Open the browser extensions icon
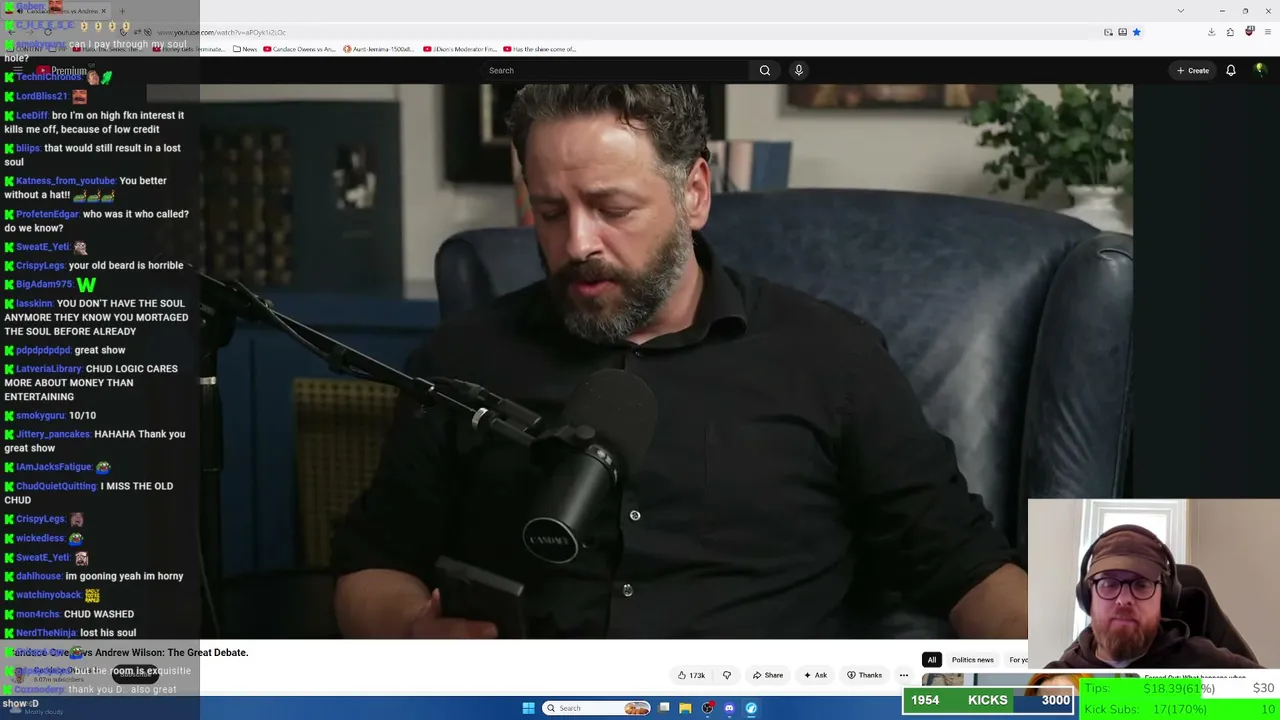Image resolution: width=1280 pixels, height=720 pixels. (x=1230, y=32)
